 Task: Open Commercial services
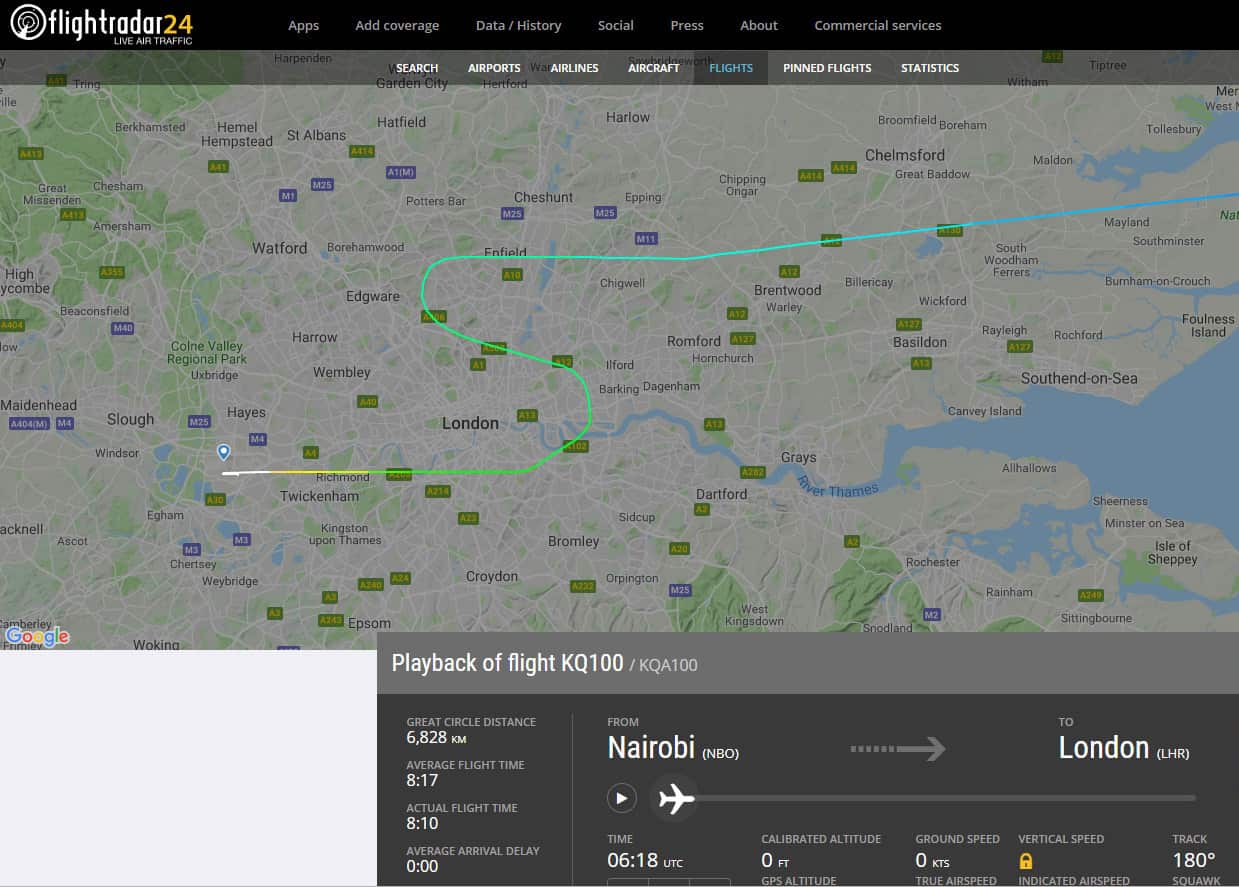pos(877,25)
